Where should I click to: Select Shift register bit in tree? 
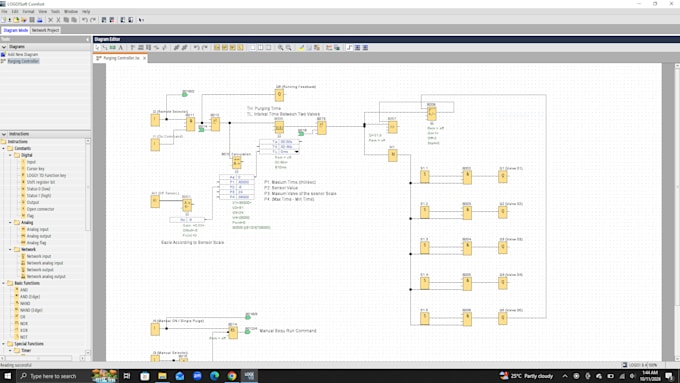pos(41,182)
